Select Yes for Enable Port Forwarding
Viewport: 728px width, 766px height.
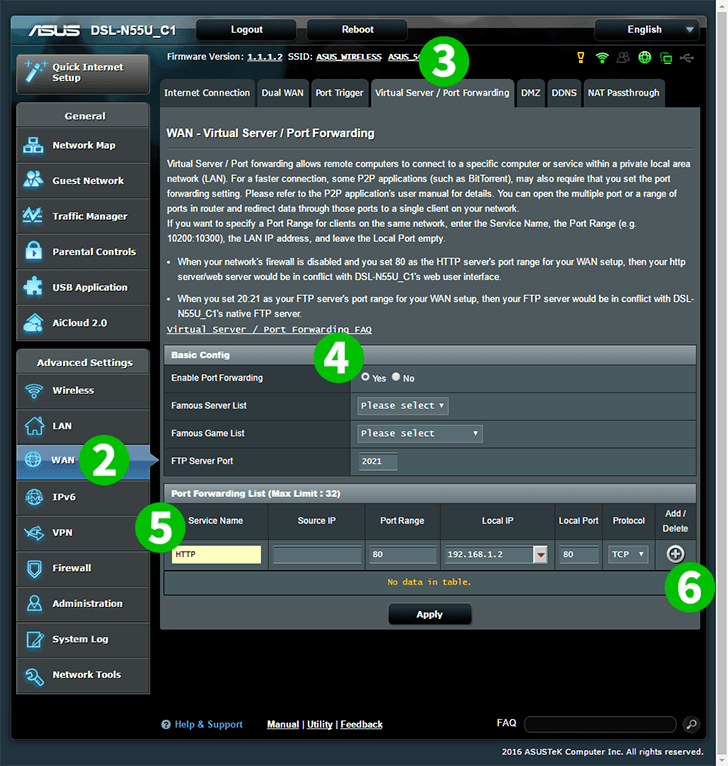tap(365, 377)
